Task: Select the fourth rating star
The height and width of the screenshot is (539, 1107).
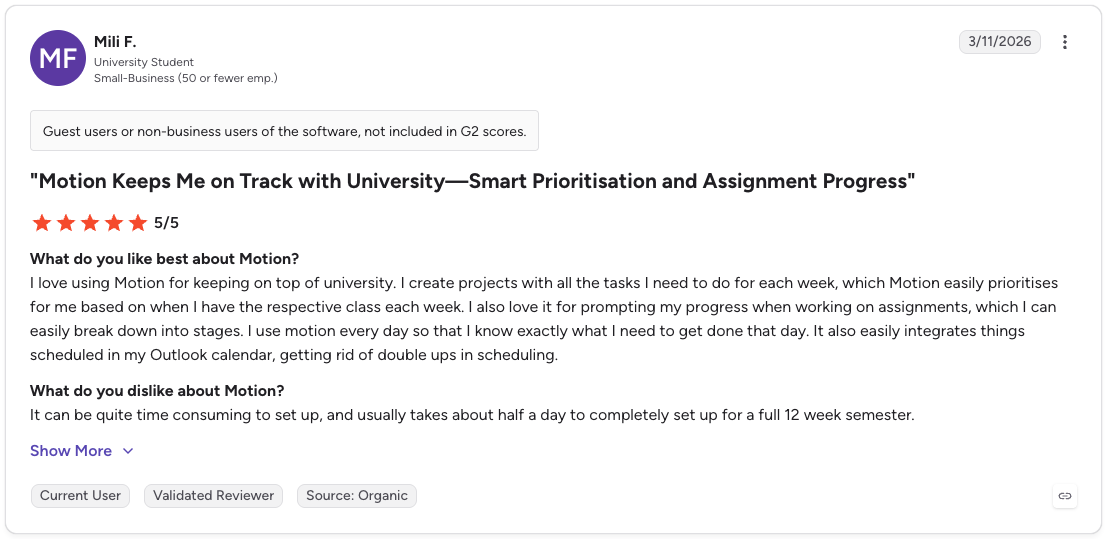Action: (114, 223)
